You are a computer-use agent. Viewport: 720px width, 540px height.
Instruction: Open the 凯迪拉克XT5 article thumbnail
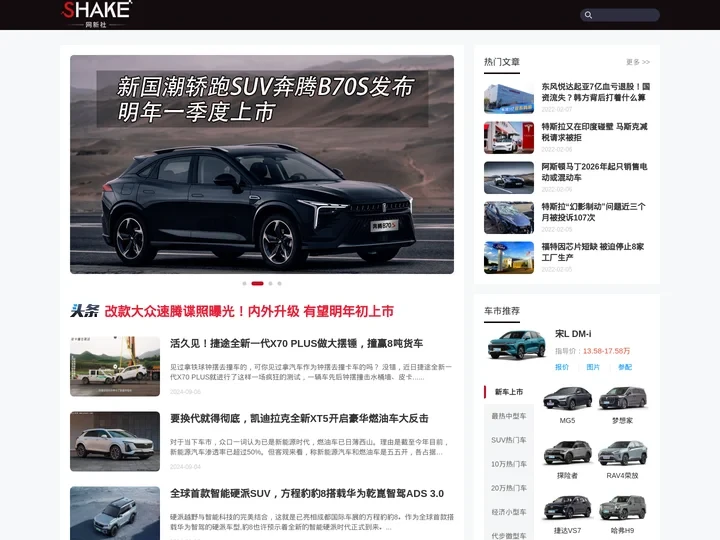pyautogui.click(x=115, y=441)
